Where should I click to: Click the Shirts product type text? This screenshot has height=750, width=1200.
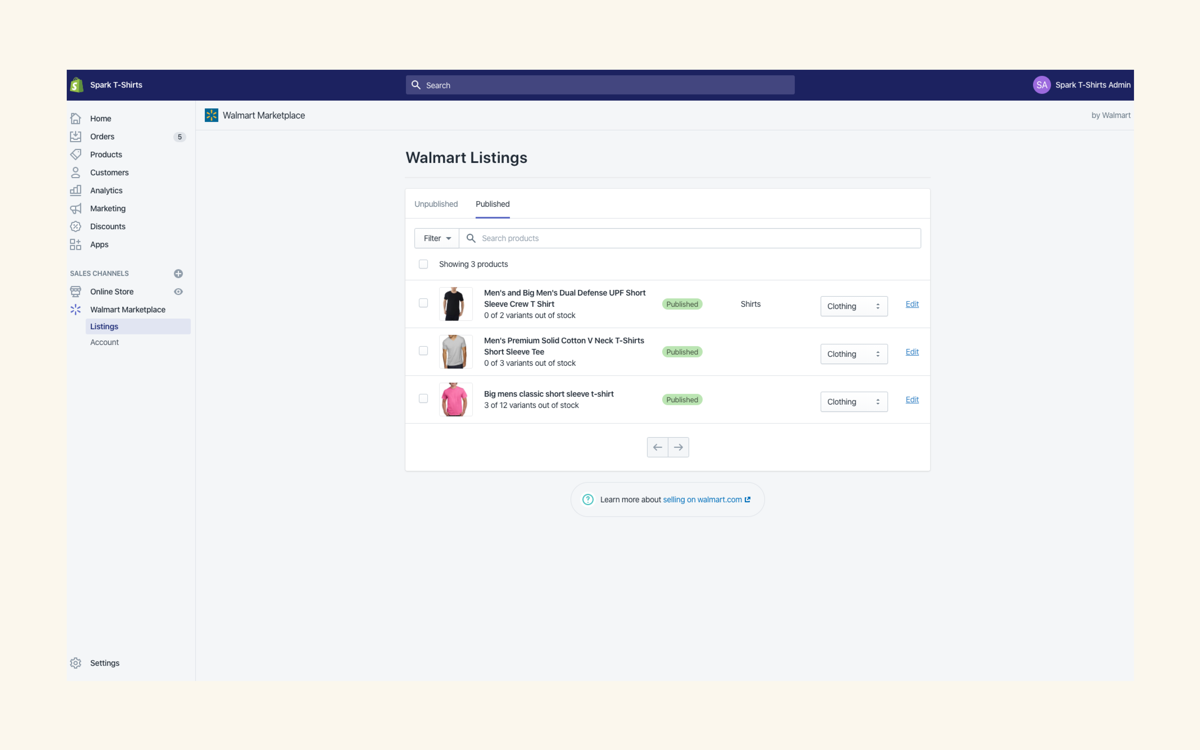tap(750, 304)
